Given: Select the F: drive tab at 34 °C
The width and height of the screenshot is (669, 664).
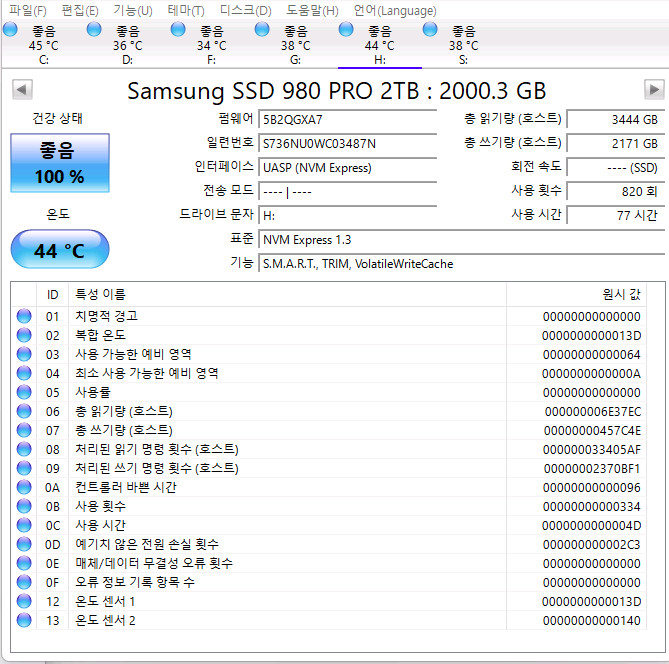Looking at the screenshot, I should coord(211,45).
